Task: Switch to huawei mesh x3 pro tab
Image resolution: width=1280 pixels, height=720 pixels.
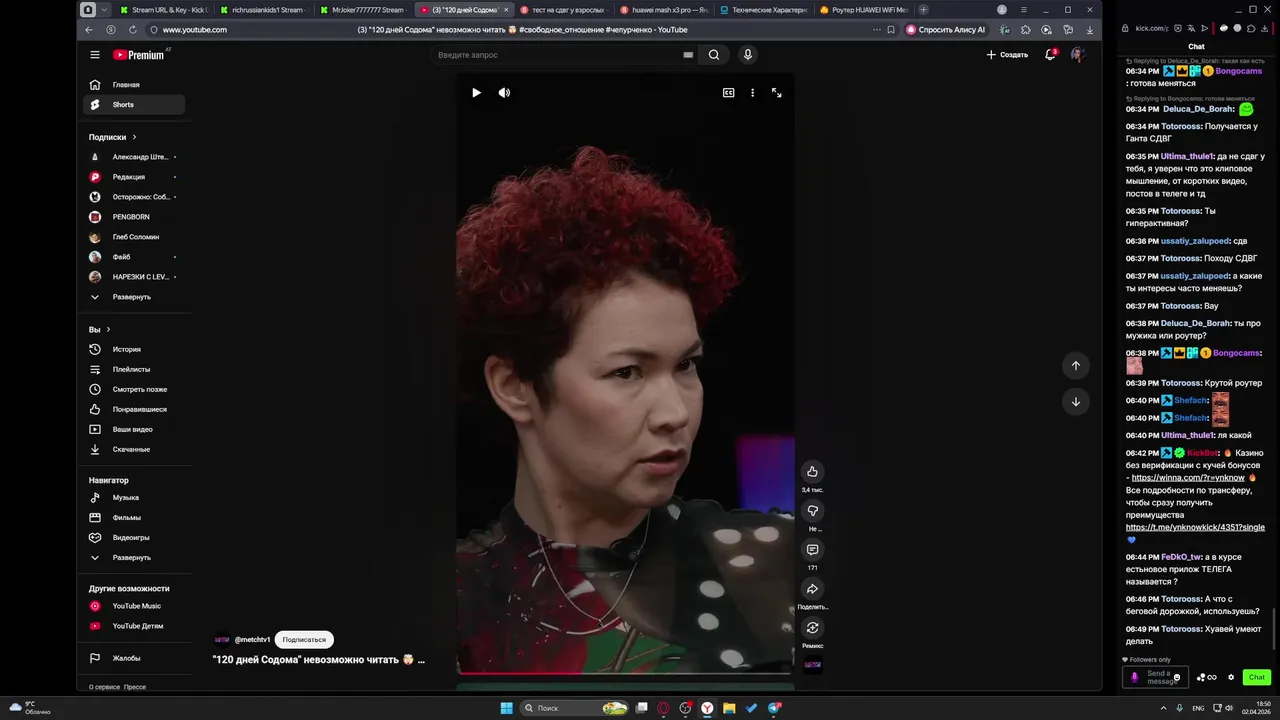Action: pos(662,9)
